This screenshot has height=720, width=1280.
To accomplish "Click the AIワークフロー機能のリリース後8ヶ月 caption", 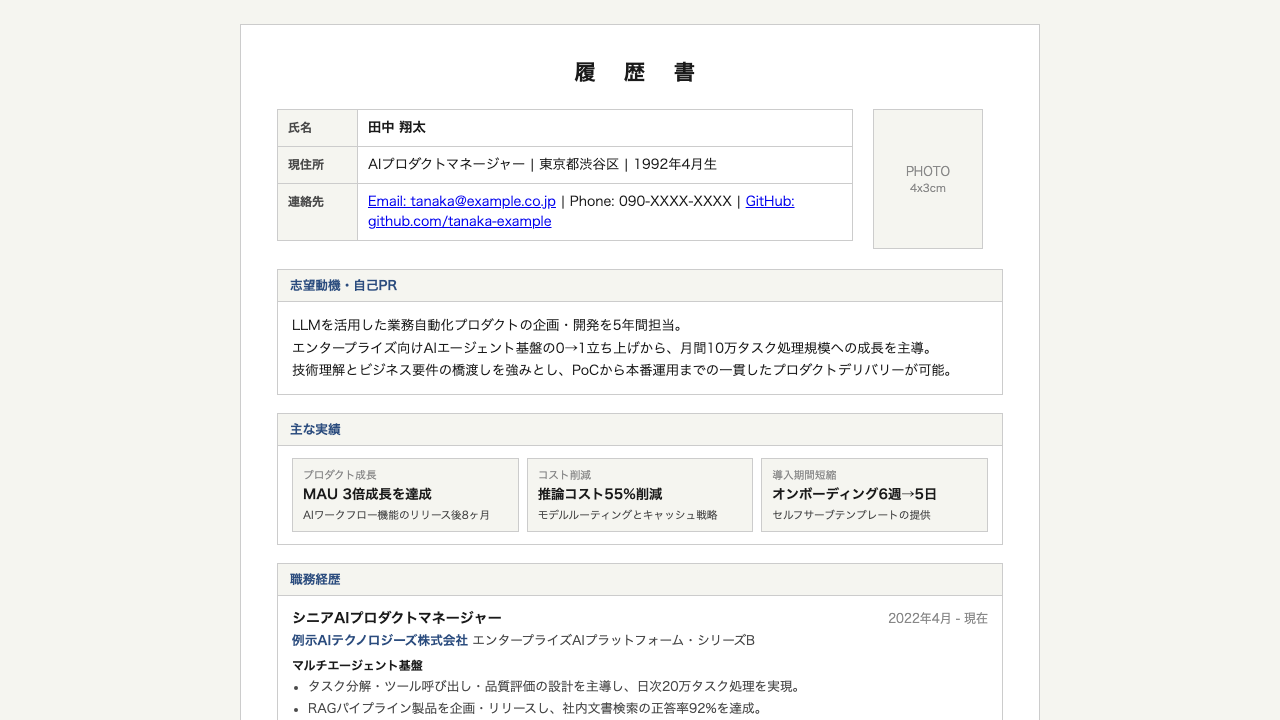I will coord(397,515).
